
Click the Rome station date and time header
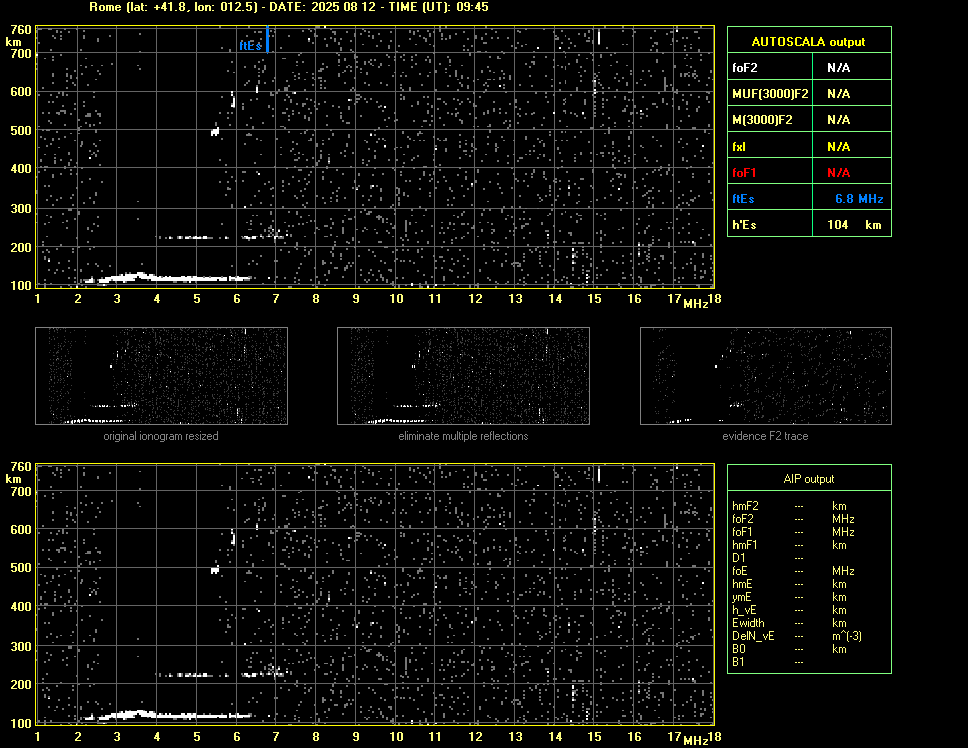point(288,7)
